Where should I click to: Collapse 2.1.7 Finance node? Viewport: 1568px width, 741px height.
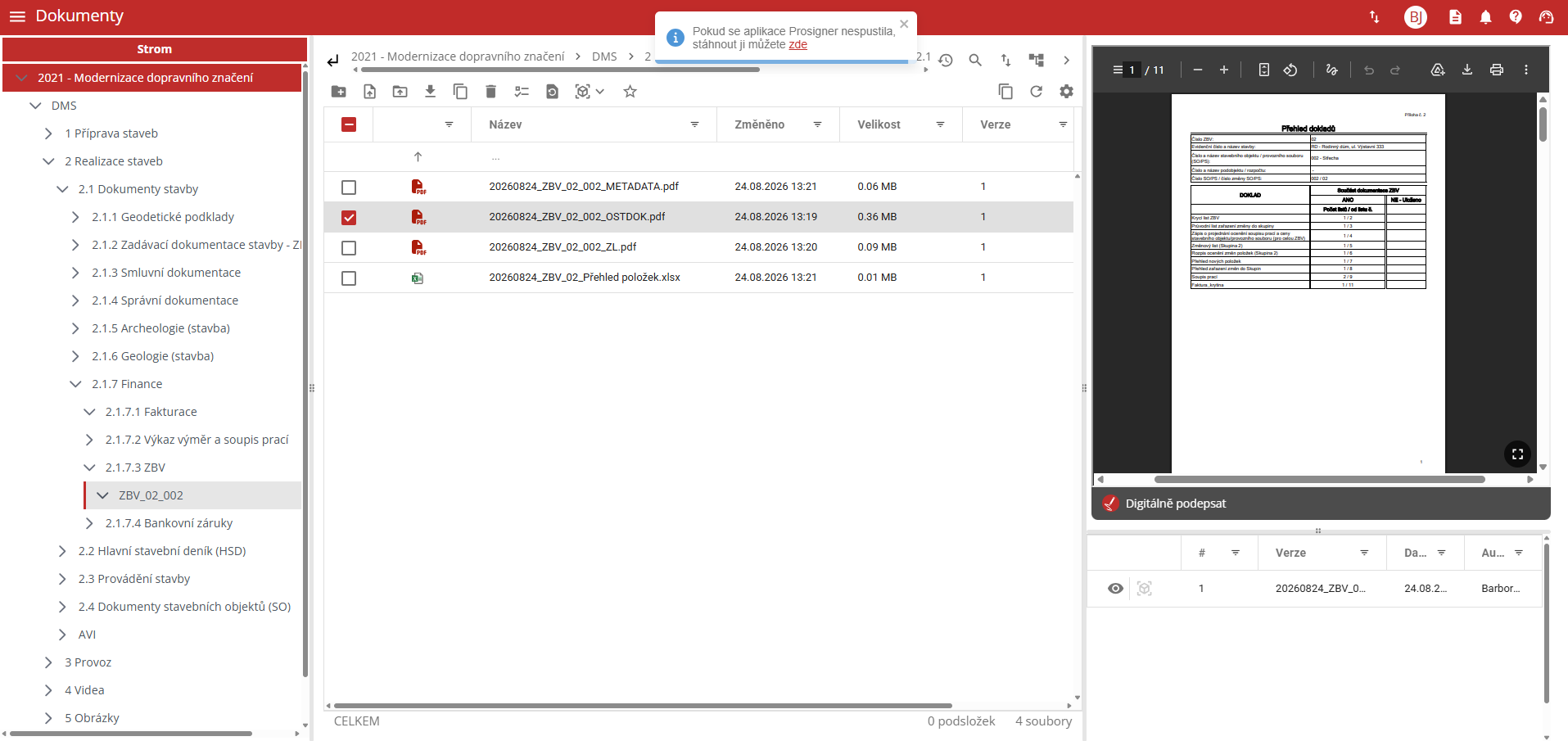click(x=75, y=384)
